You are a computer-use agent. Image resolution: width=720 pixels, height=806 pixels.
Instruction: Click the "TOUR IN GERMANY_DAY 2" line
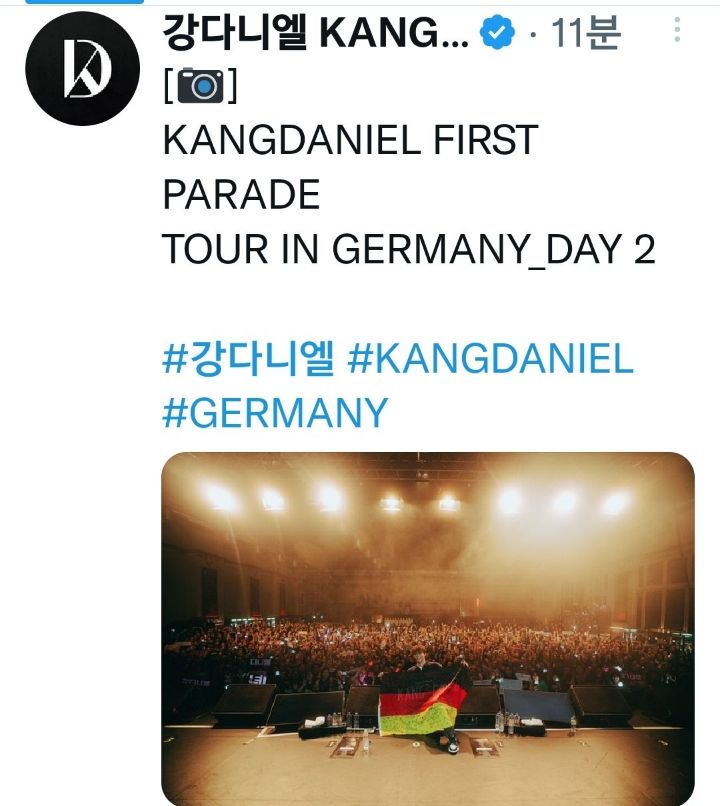pyautogui.click(x=408, y=249)
